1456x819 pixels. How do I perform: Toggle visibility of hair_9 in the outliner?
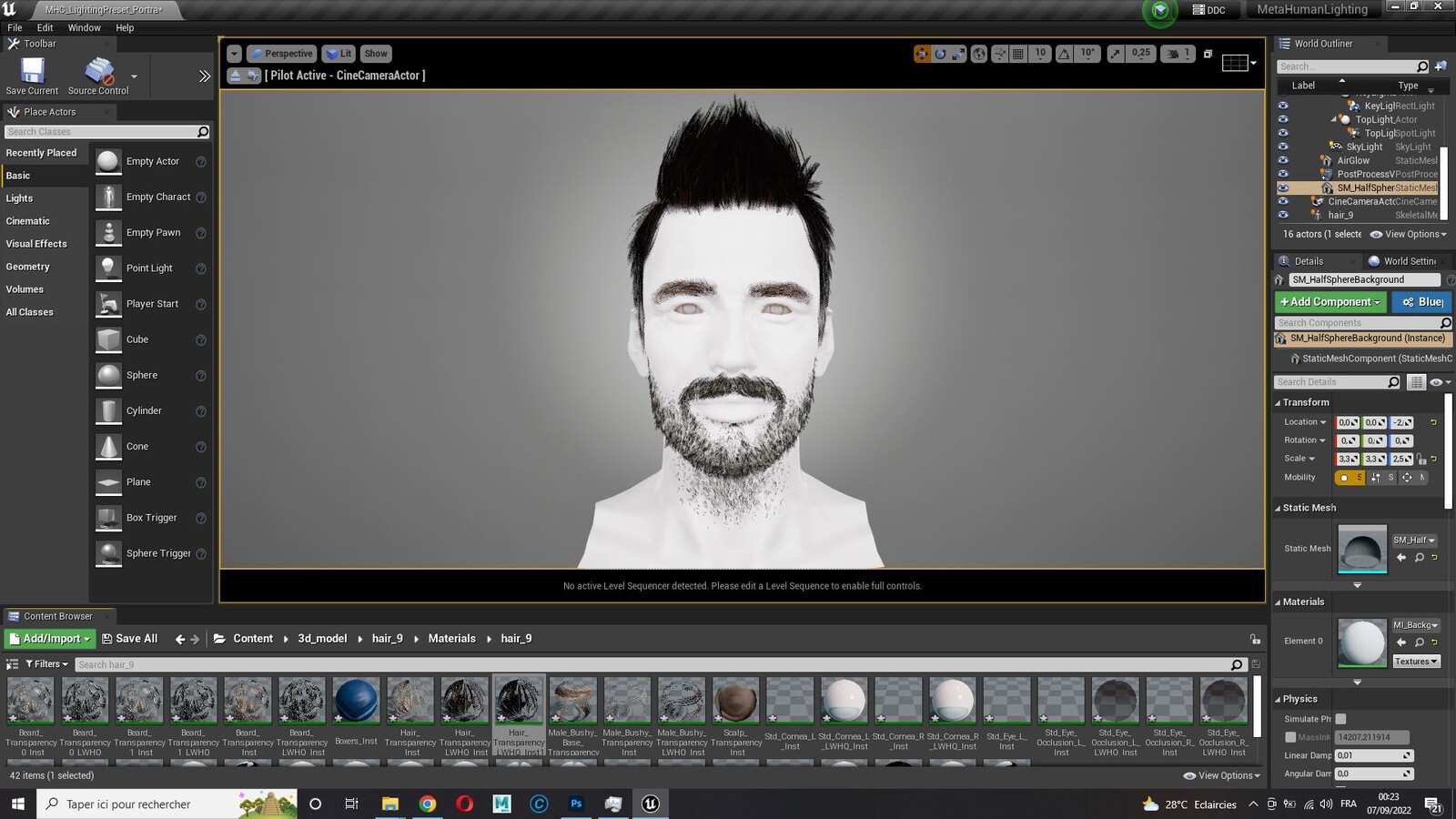click(1283, 215)
